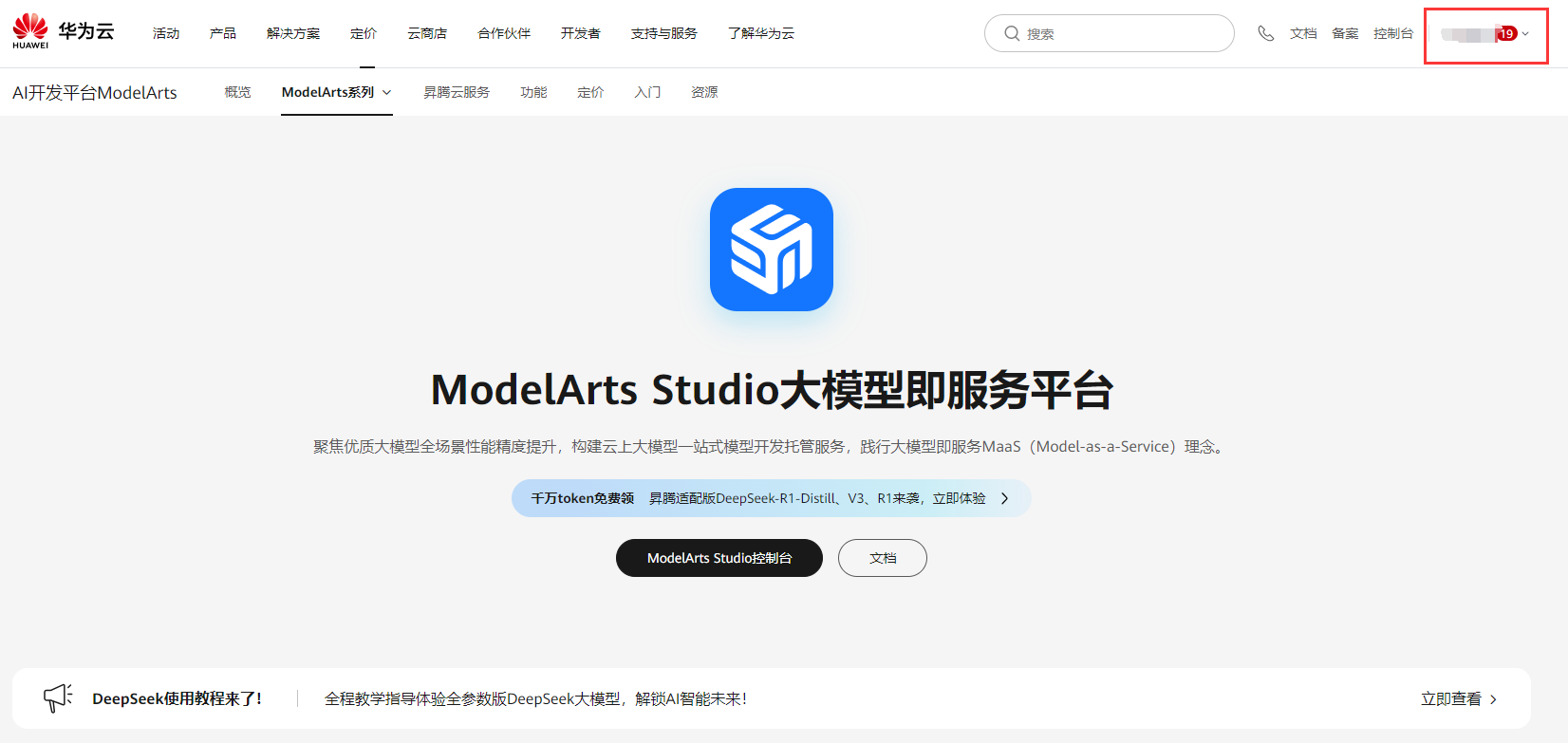This screenshot has height=743, width=1568.
Task: Open the 活动 menu
Action: tap(166, 33)
